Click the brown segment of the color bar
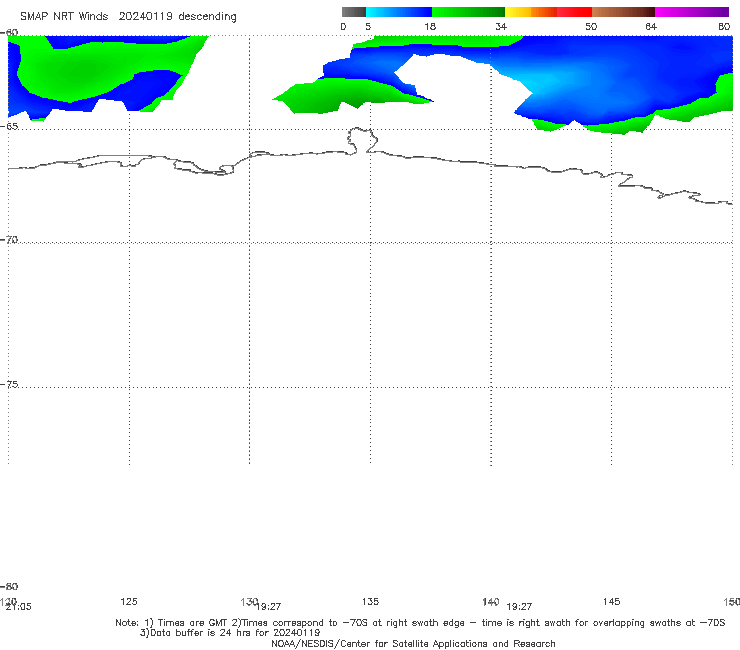This screenshot has width=740, height=650. pyautogui.click(x=623, y=12)
